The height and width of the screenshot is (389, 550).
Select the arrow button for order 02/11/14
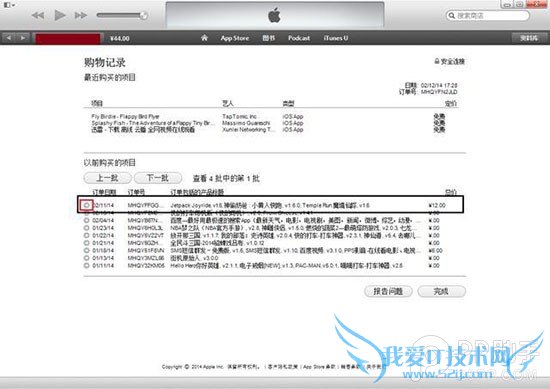point(86,205)
